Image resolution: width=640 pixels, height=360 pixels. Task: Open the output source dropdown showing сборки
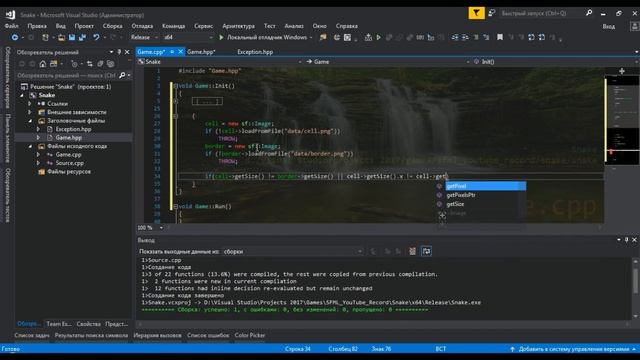click(x=293, y=252)
